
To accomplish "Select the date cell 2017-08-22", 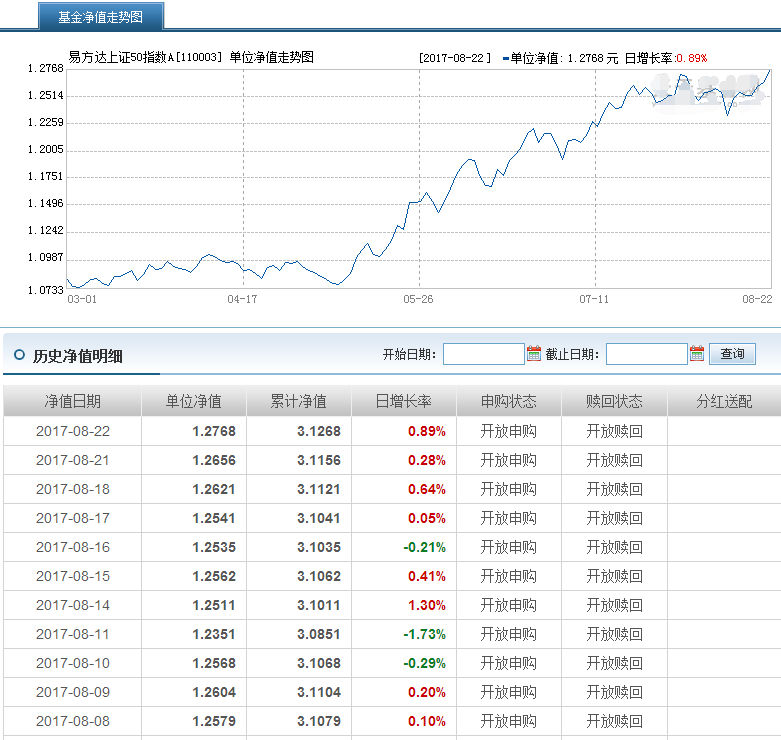I will click(x=73, y=431).
